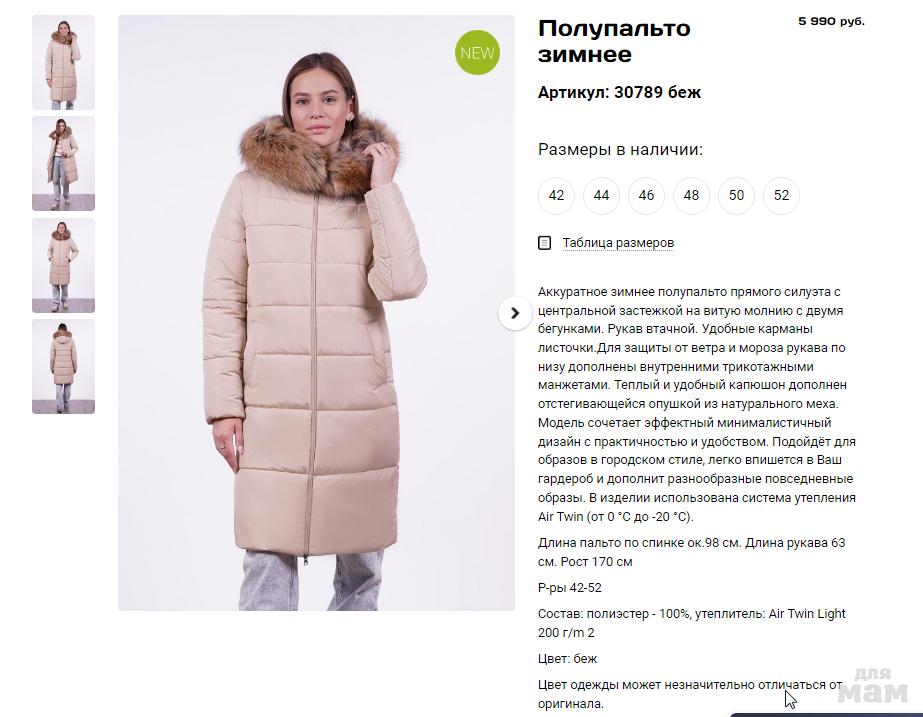This screenshot has height=717, width=923.
Task: Click the Полупальто зимнее product title
Action: 614,41
